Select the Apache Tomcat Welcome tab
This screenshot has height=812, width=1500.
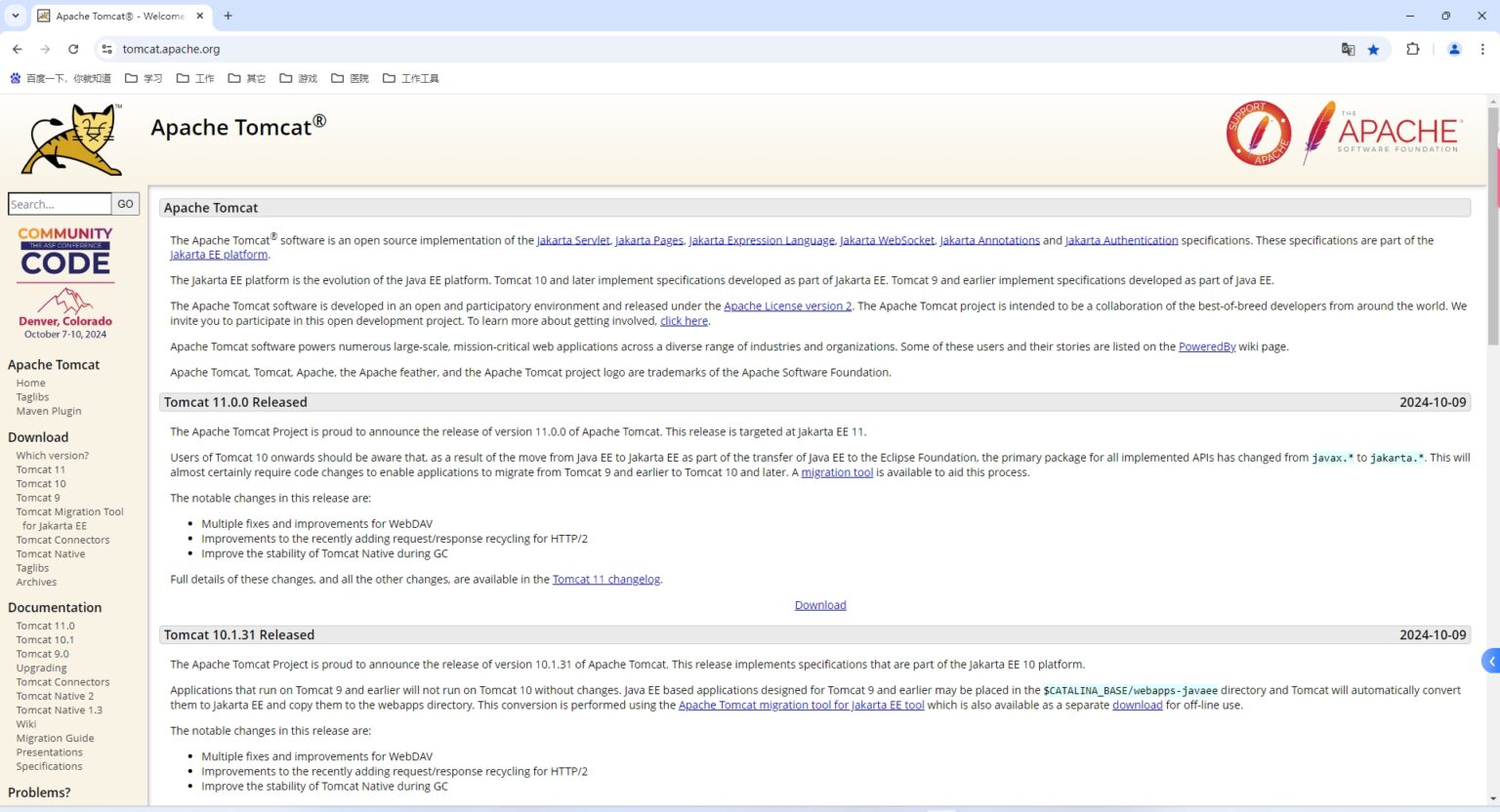(119, 16)
